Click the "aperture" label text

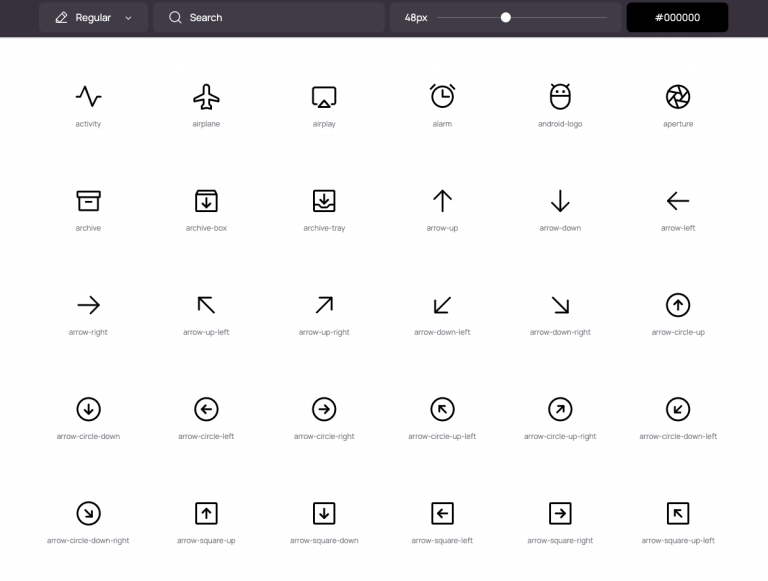tap(678, 124)
